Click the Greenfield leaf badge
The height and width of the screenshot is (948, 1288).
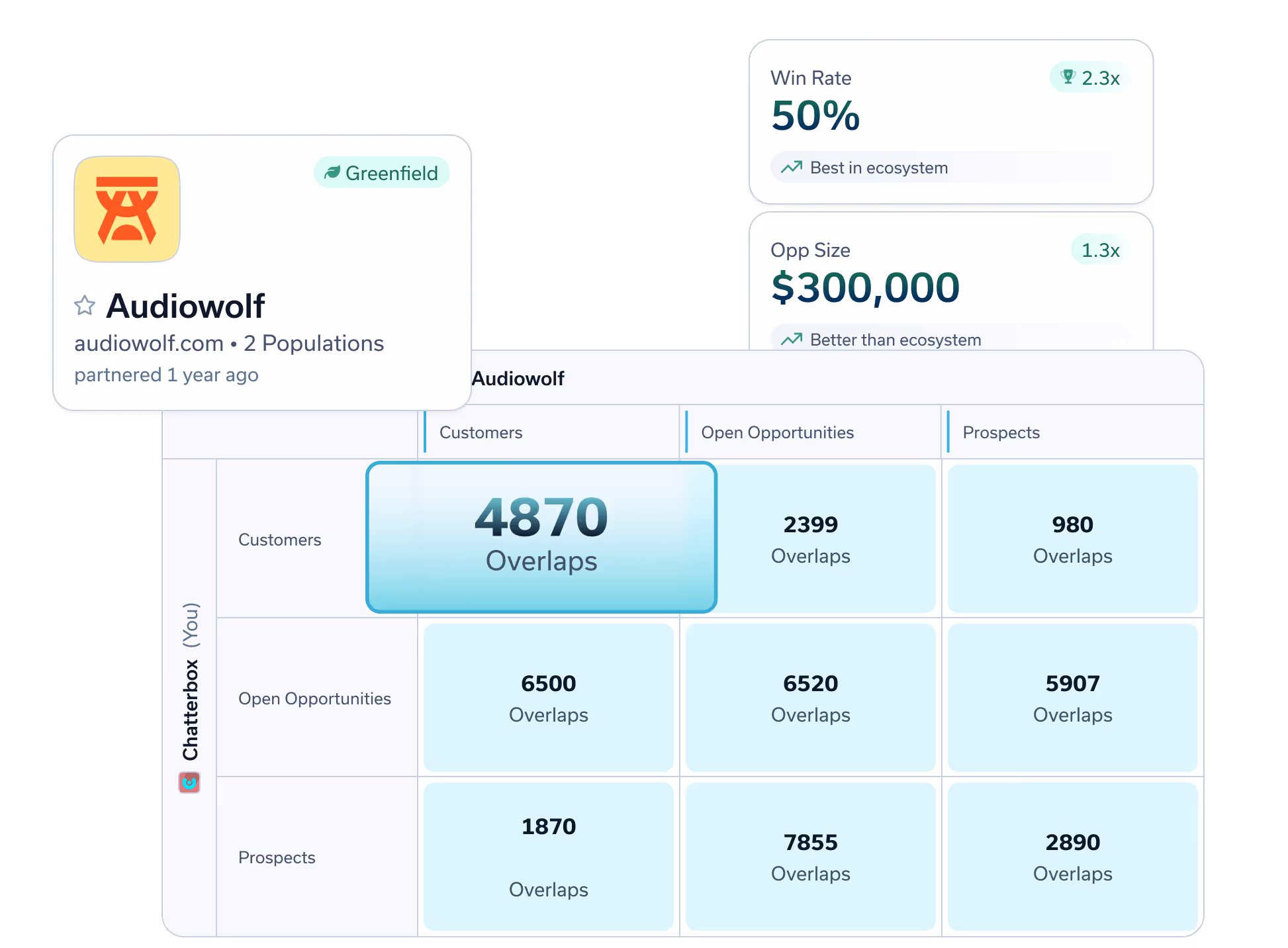coord(382,173)
